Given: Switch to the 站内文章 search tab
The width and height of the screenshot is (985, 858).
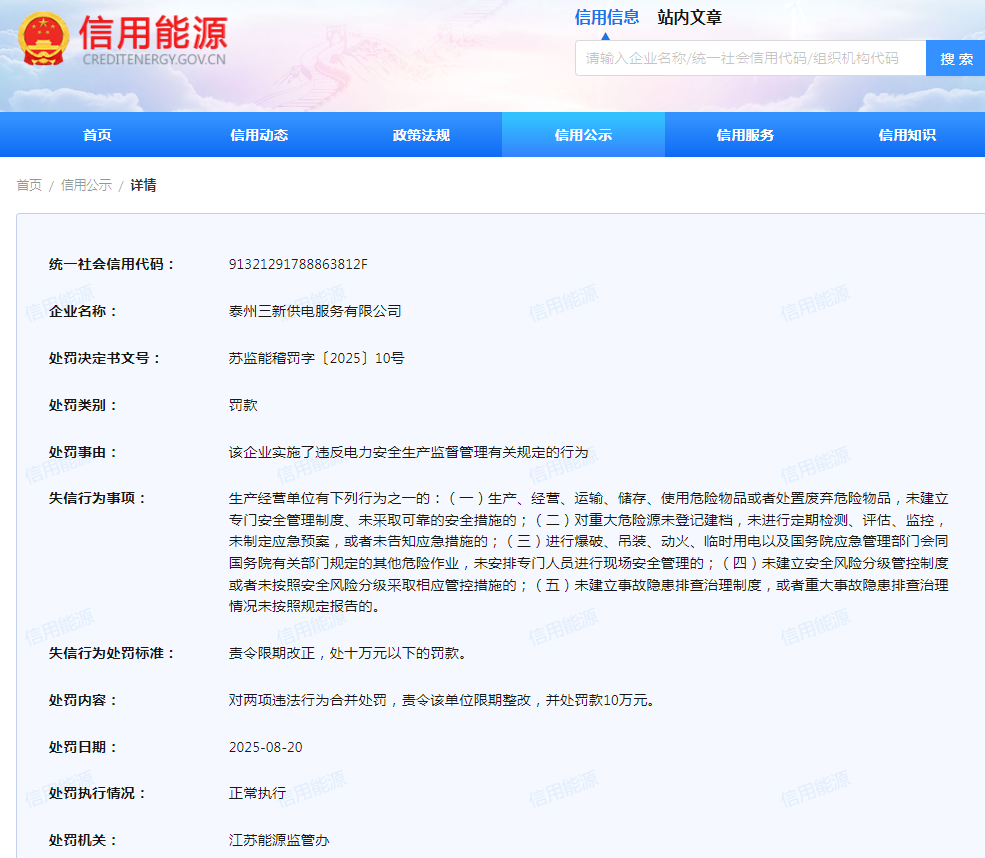Looking at the screenshot, I should (x=689, y=17).
